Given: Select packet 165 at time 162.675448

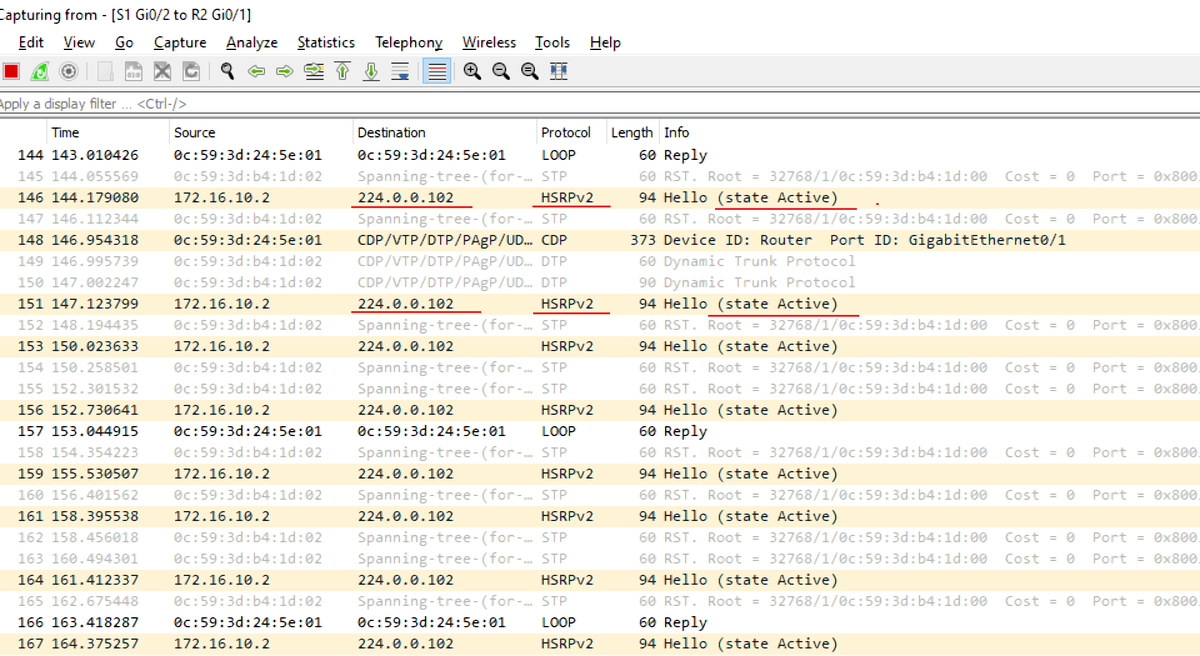Looking at the screenshot, I should pos(600,601).
